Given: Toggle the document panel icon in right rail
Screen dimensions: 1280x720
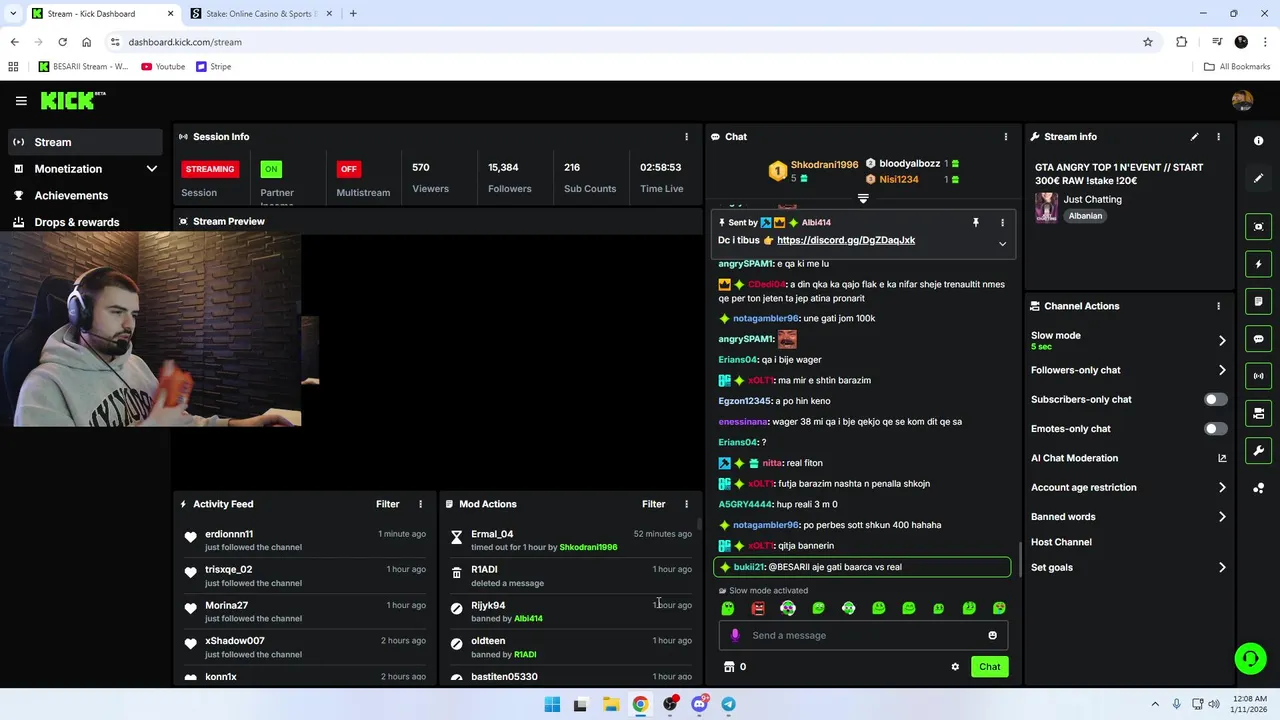Looking at the screenshot, I should [1258, 301].
